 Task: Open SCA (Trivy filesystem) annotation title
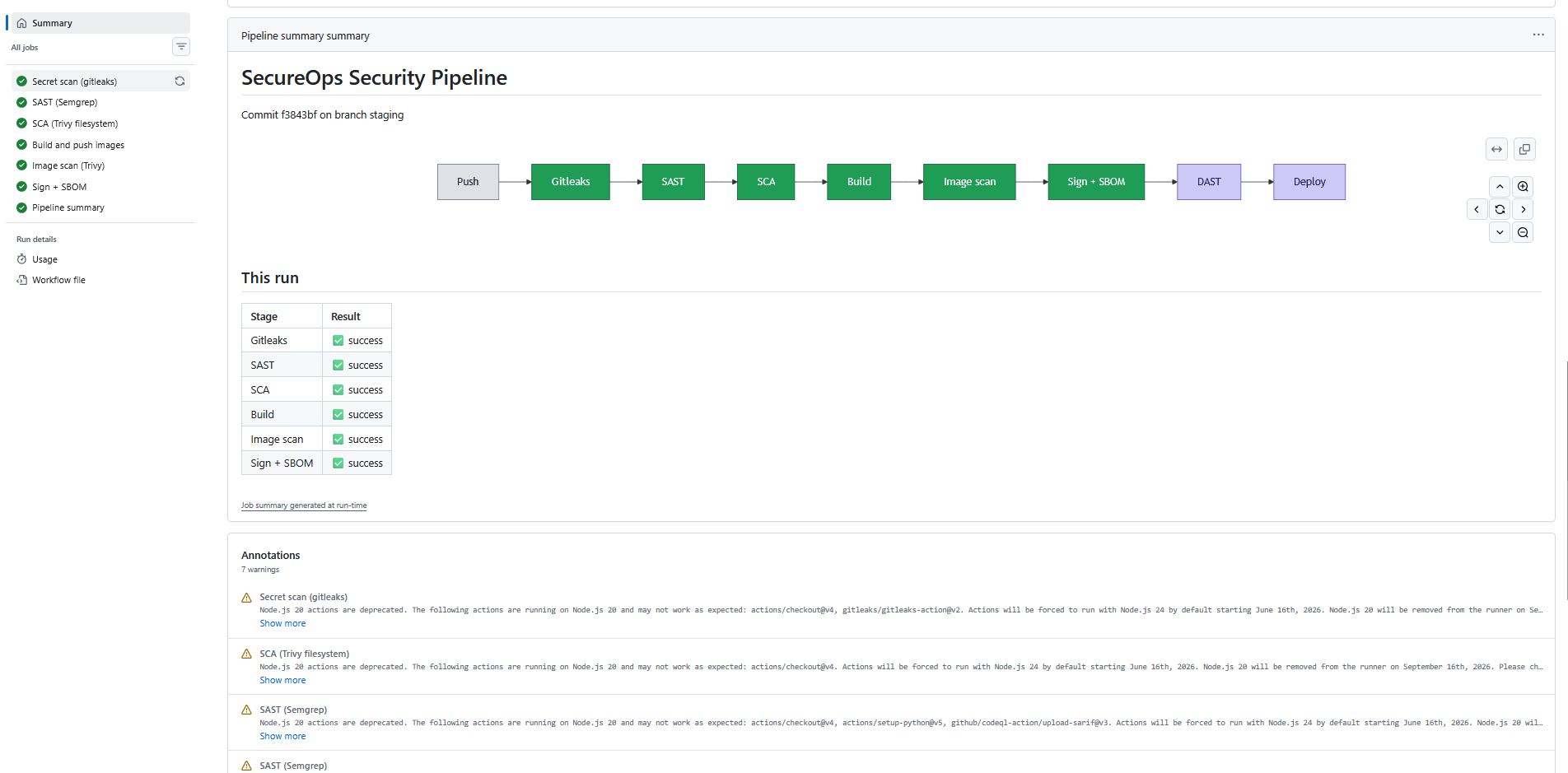304,654
